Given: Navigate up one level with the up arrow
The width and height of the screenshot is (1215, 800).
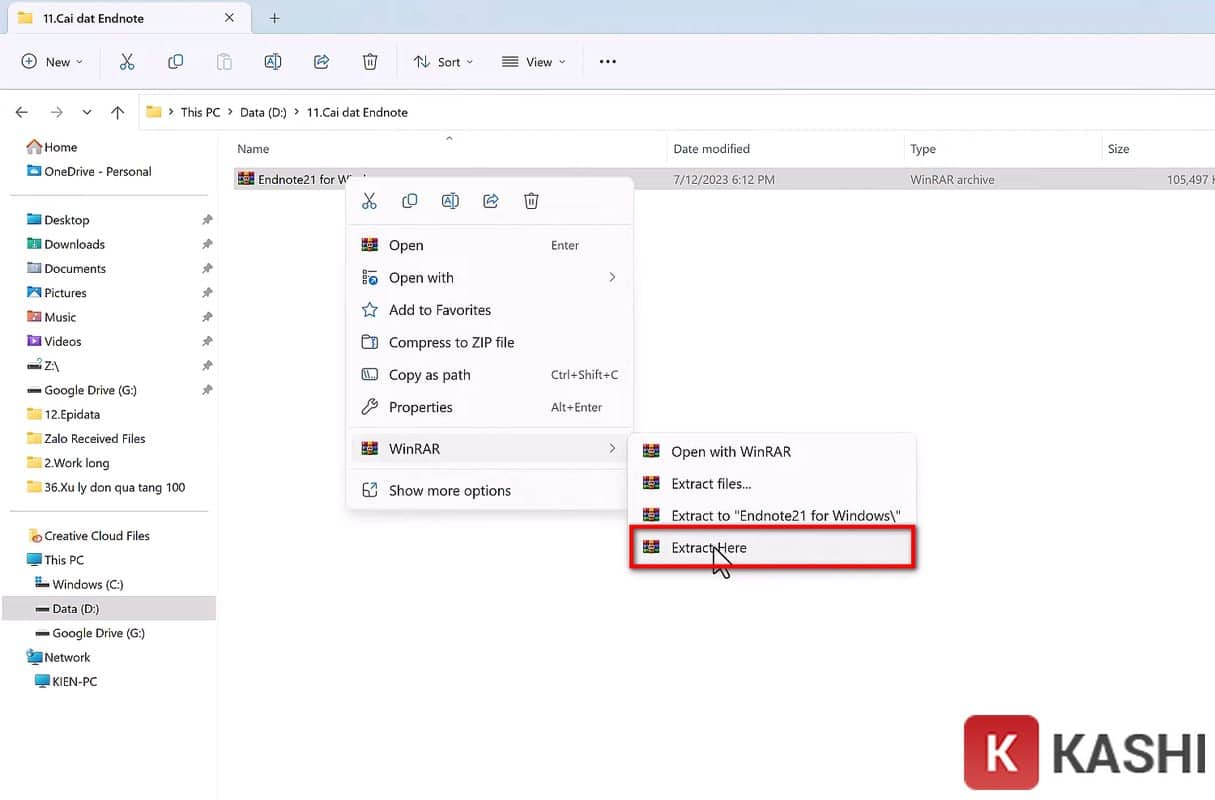Looking at the screenshot, I should click(x=117, y=112).
